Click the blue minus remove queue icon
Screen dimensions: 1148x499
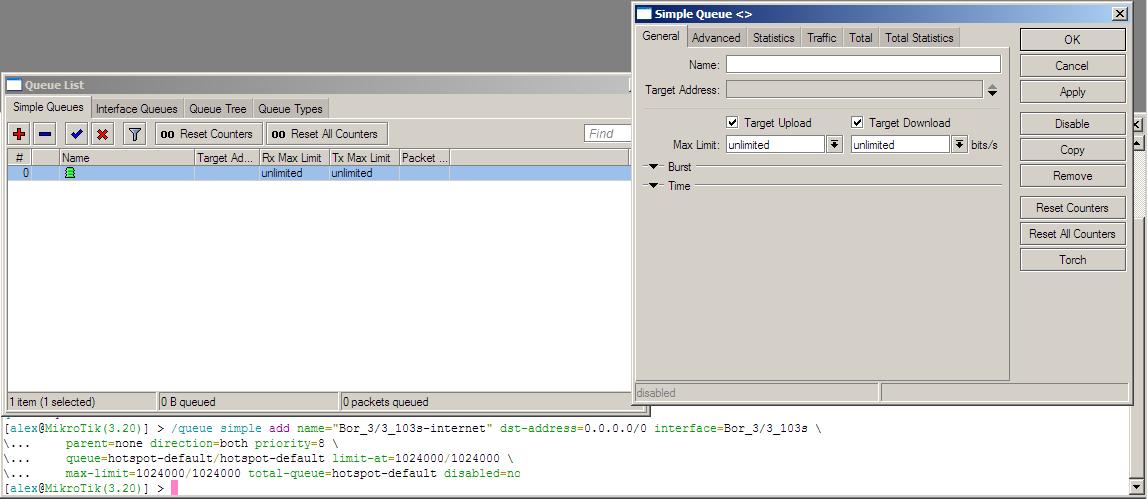(x=45, y=134)
